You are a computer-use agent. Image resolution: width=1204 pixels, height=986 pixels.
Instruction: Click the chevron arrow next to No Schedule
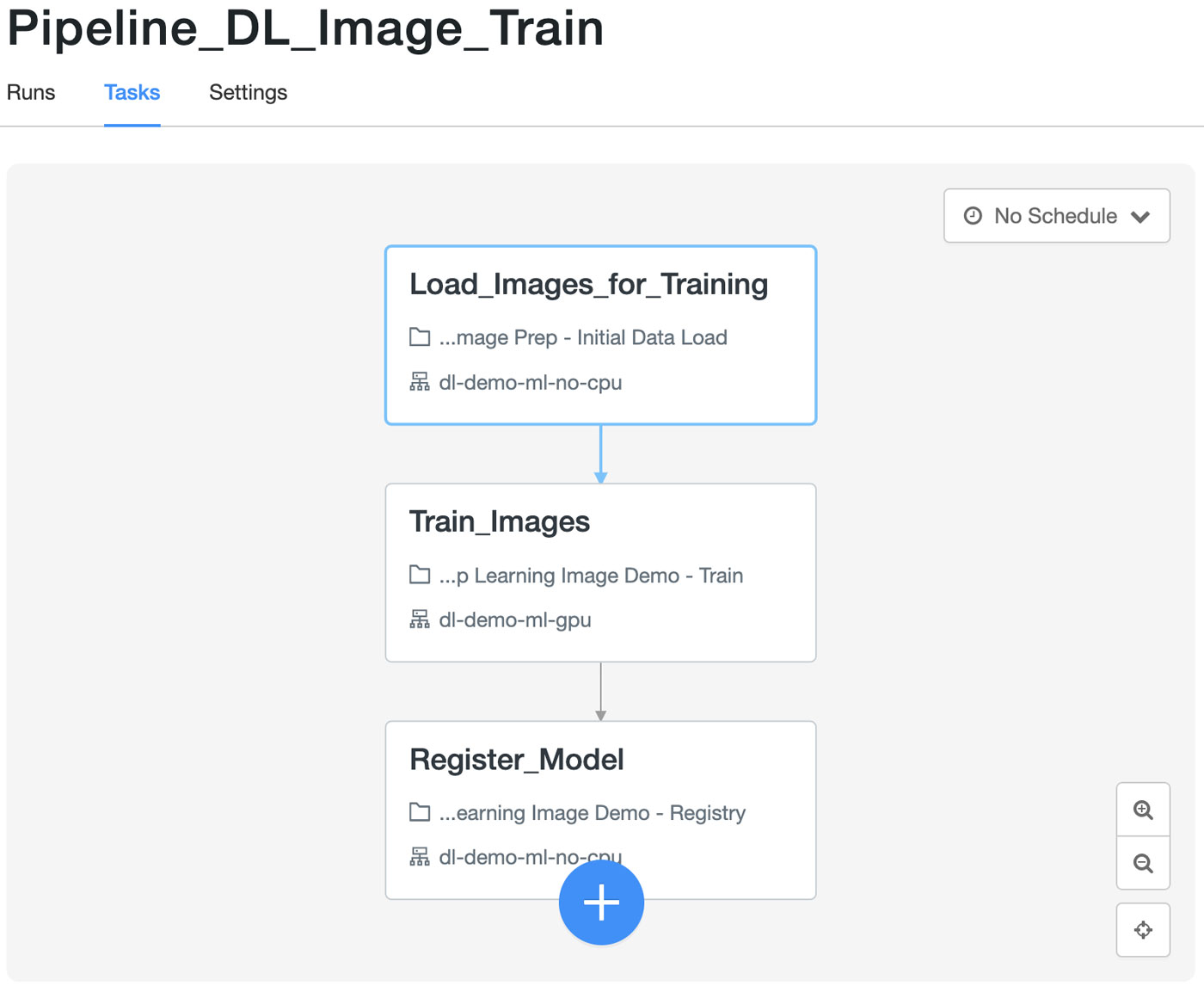tap(1140, 217)
